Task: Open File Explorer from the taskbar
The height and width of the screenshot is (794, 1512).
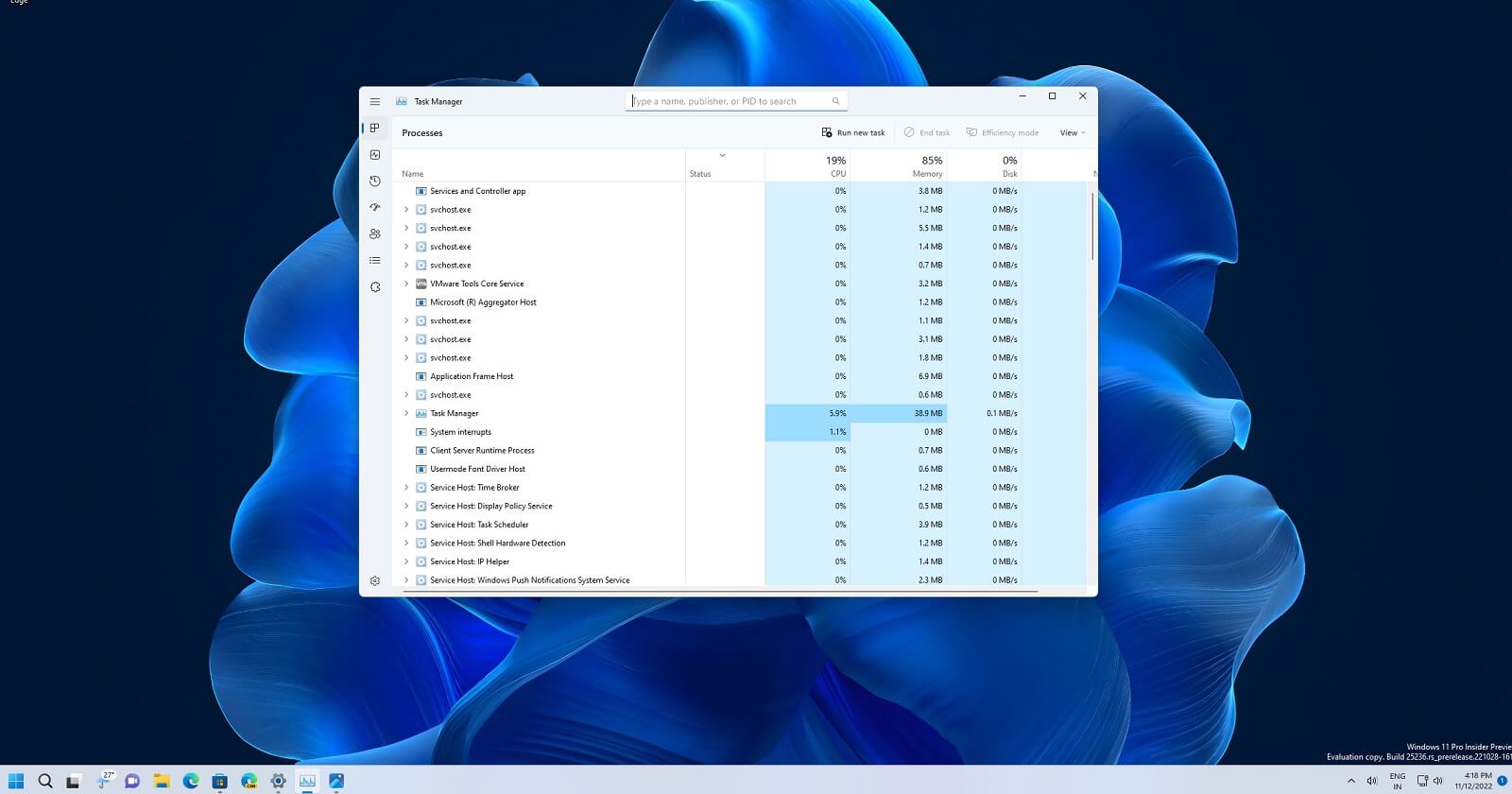Action: pos(162,781)
